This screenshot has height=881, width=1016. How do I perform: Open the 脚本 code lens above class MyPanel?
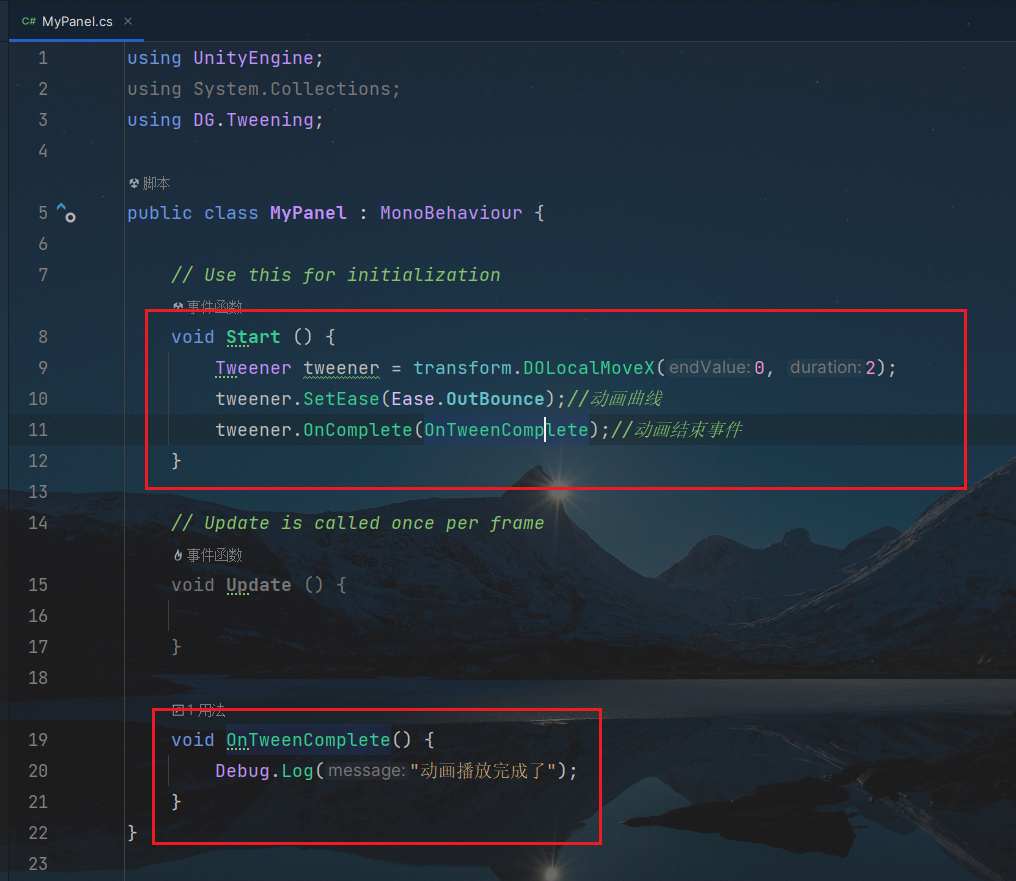click(x=156, y=183)
